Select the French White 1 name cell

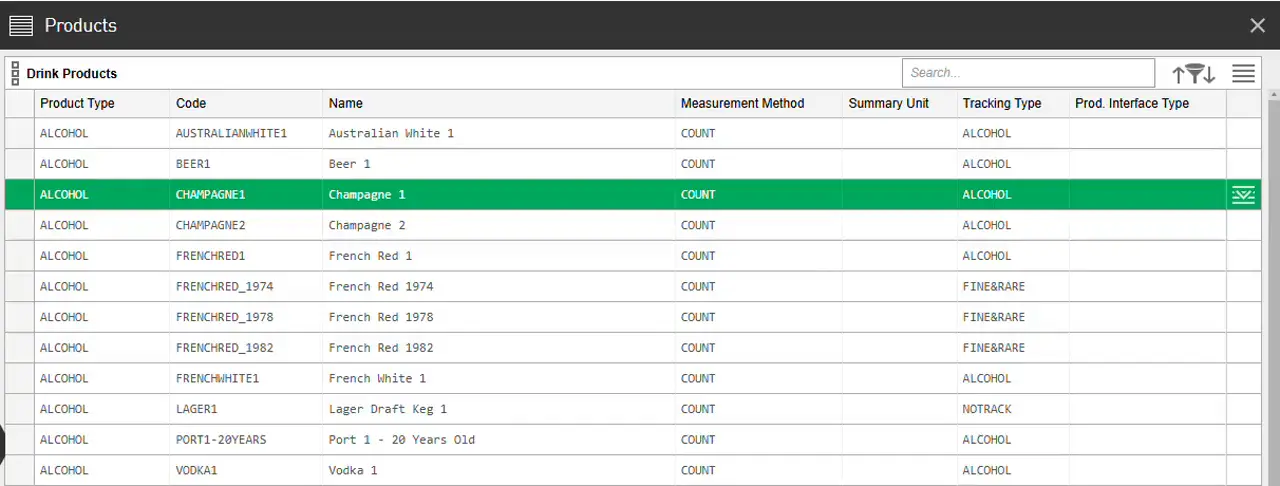point(499,379)
